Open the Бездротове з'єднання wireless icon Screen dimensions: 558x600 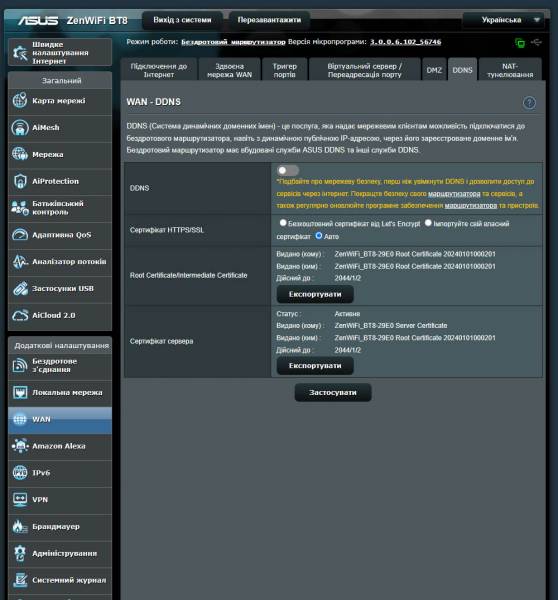[20, 365]
